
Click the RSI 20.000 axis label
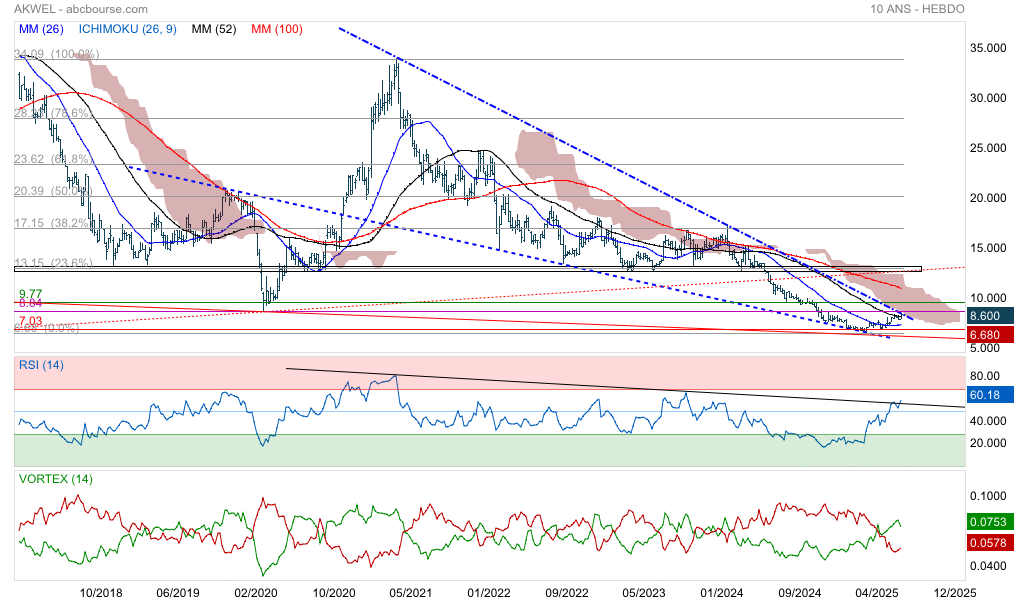tap(988, 443)
